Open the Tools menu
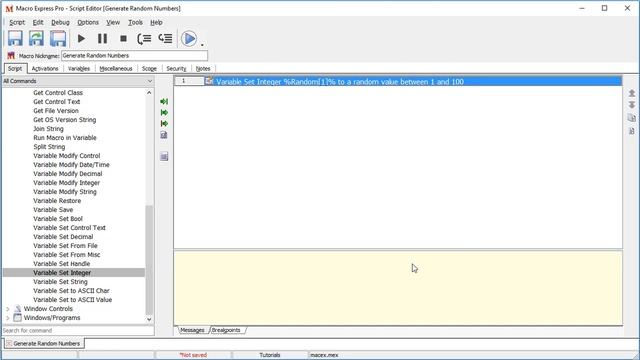Image resolution: width=640 pixels, height=360 pixels. (x=136, y=22)
